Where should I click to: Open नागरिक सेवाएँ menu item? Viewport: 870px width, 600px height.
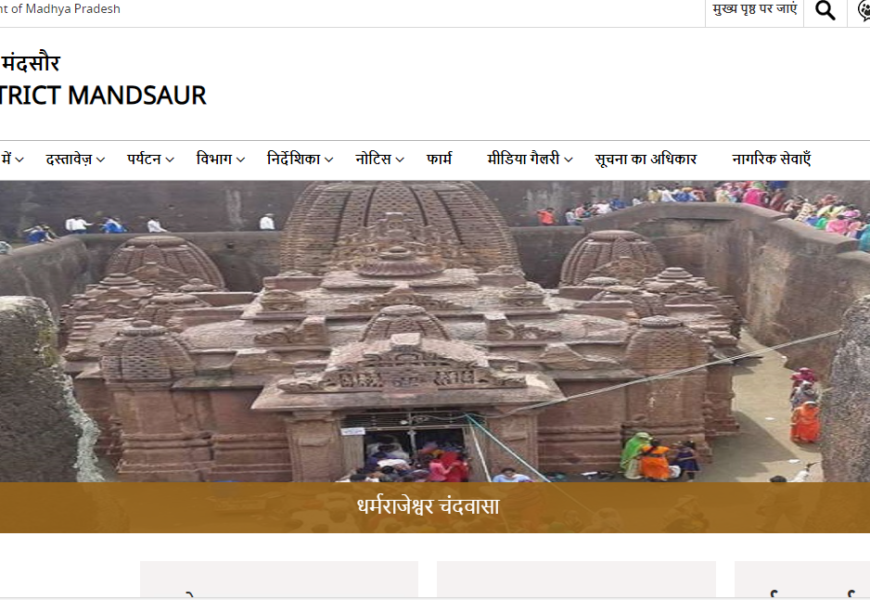pyautogui.click(x=770, y=159)
